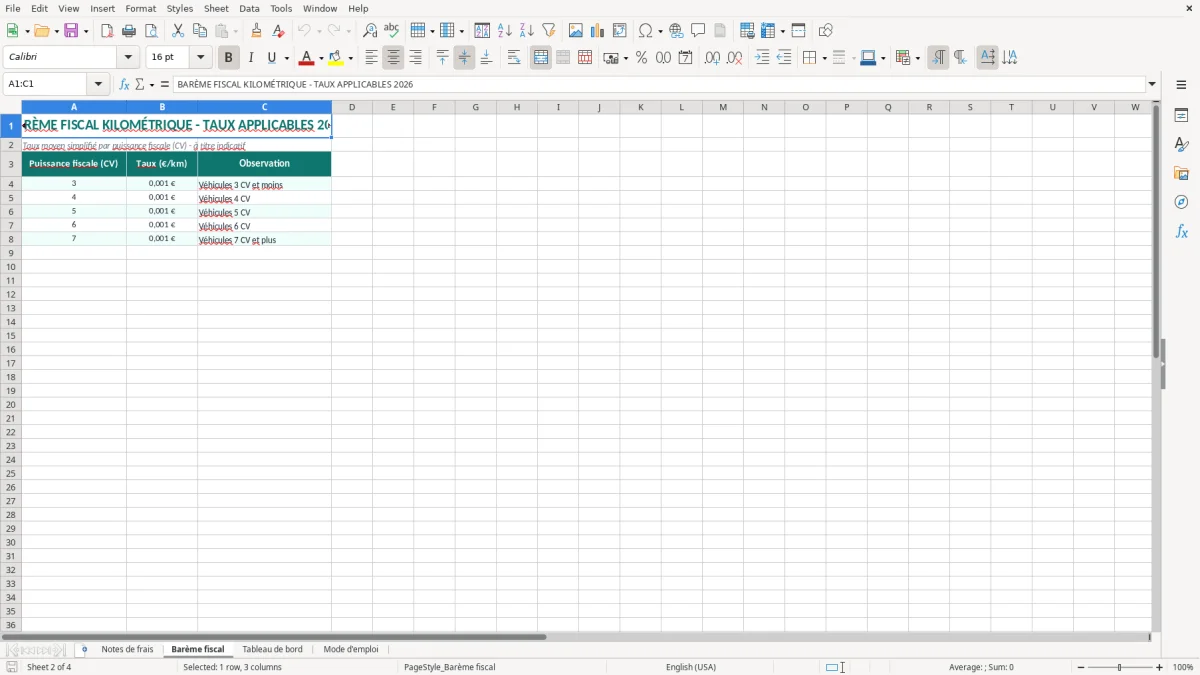This screenshot has height=675, width=1200.
Task: Open the Paste options dropdown arrow
Action: pyautogui.click(x=236, y=32)
